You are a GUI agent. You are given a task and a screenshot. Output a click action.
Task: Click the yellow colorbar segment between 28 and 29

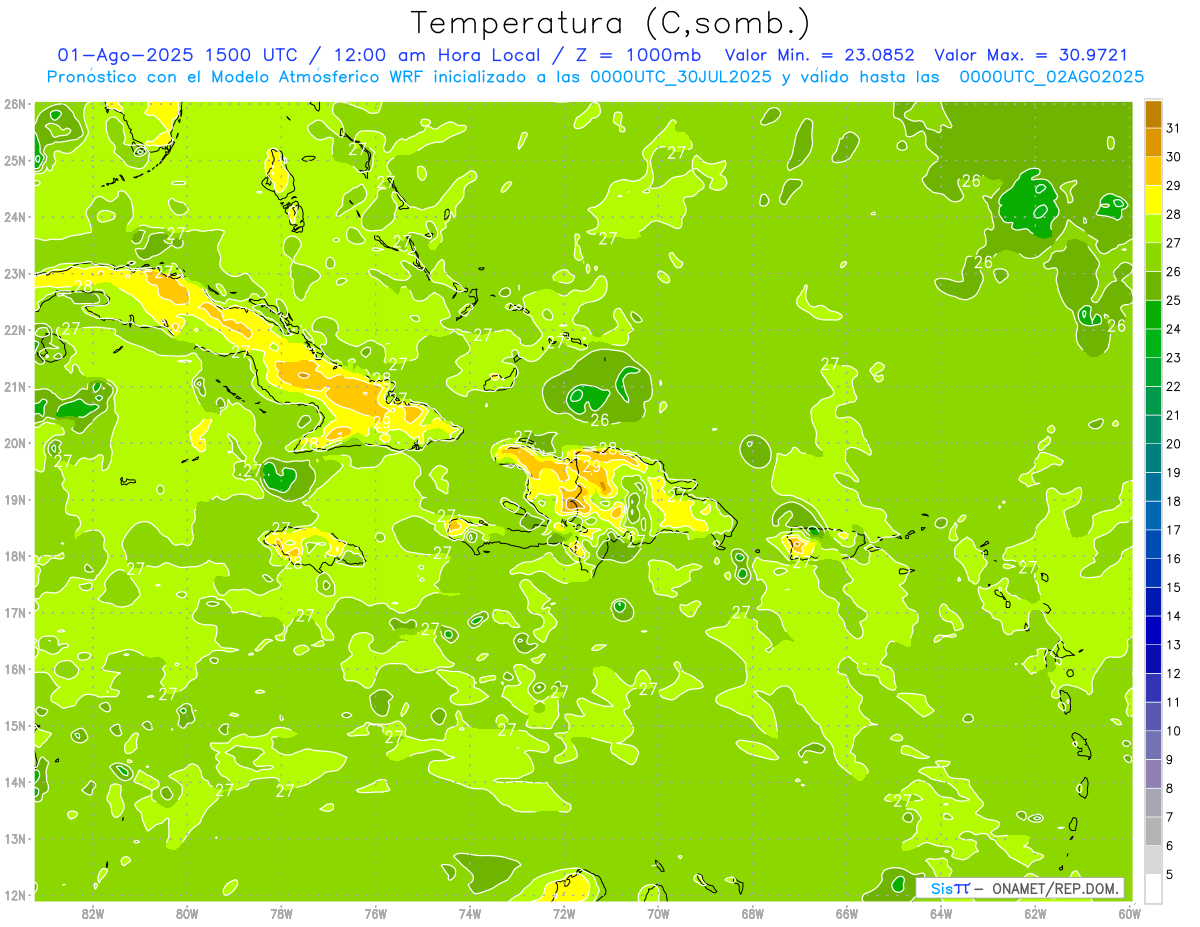1153,200
